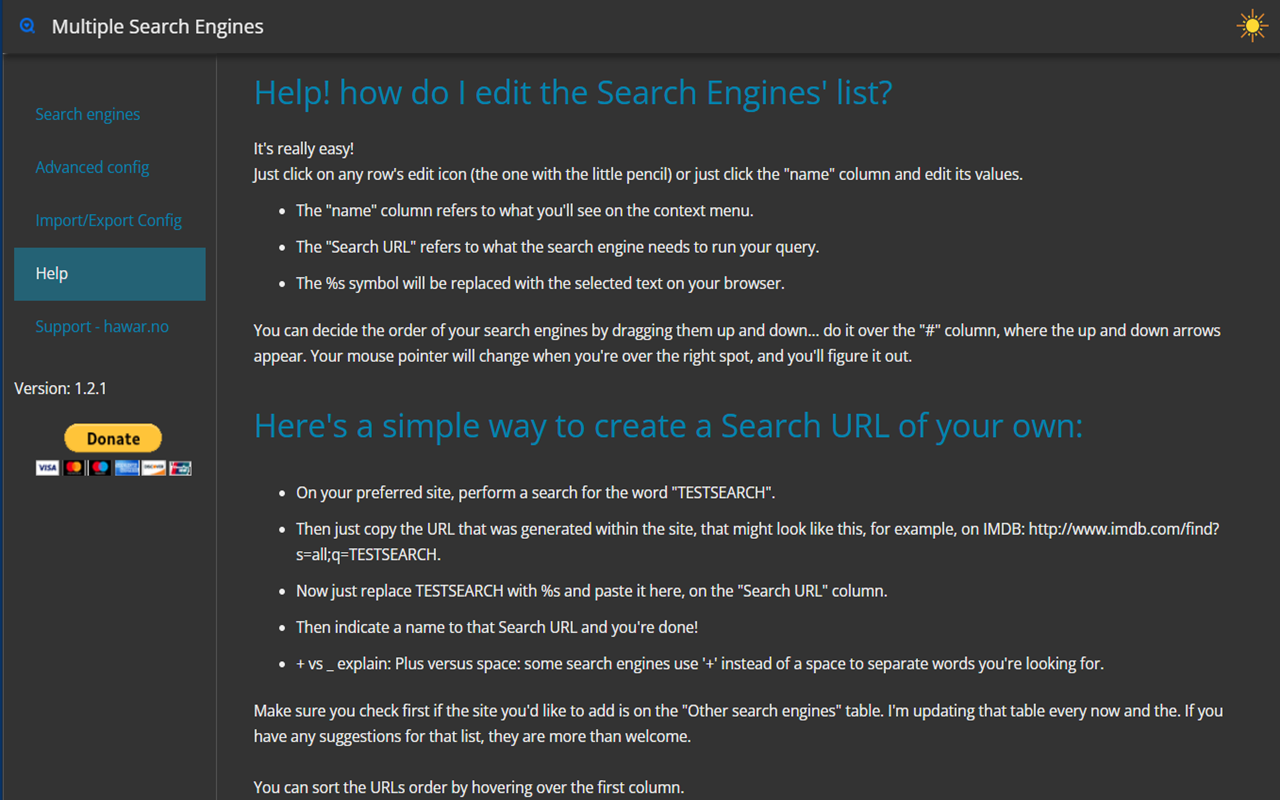Click the Search URL creation heading

point(667,425)
